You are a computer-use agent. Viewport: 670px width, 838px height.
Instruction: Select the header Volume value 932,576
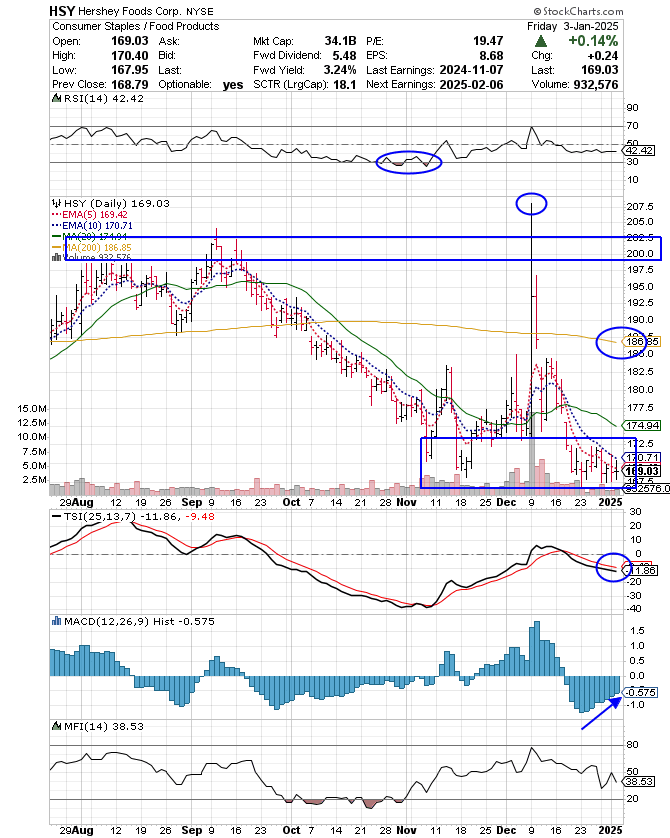596,84
